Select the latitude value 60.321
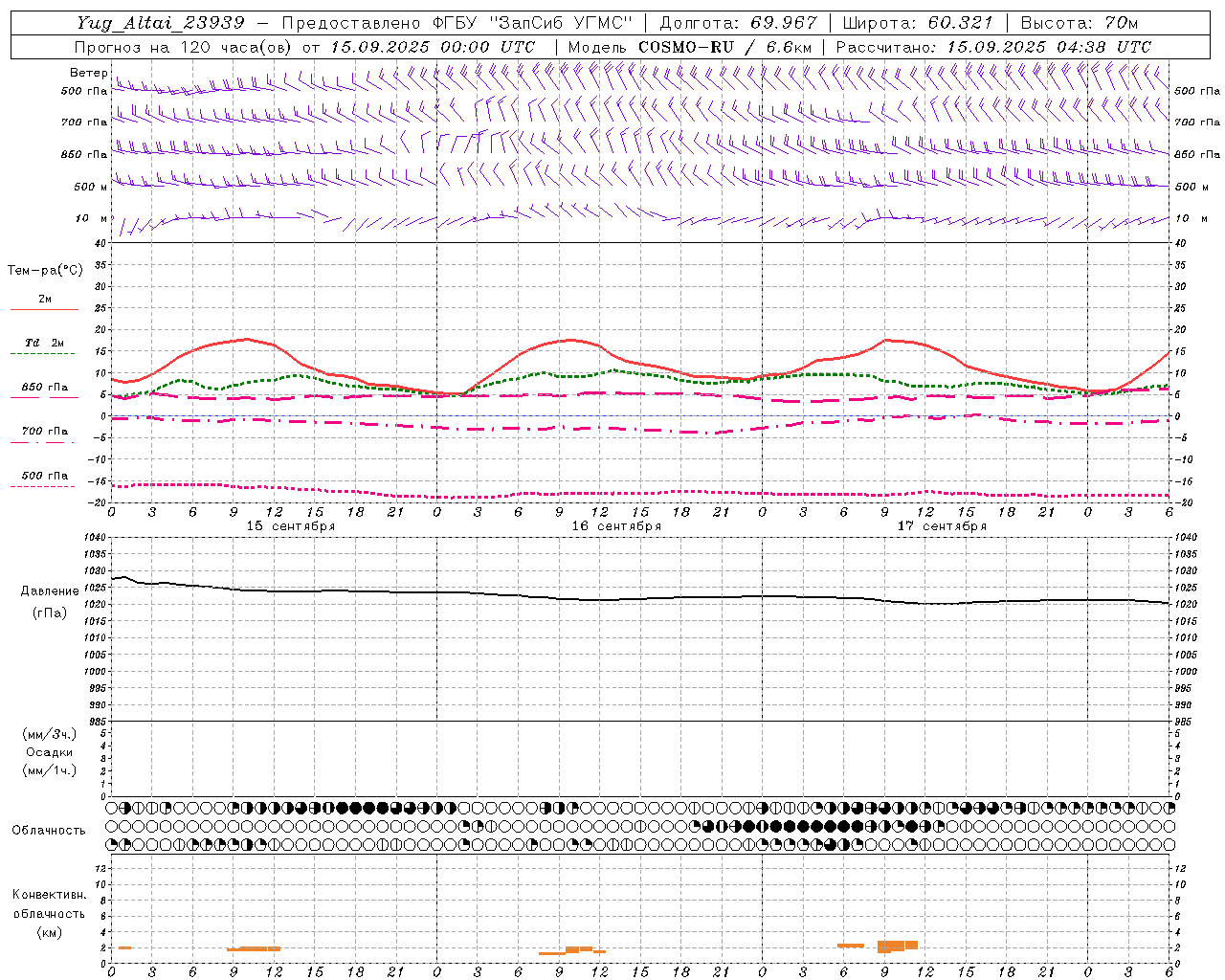The image size is (1225, 980). (960, 23)
